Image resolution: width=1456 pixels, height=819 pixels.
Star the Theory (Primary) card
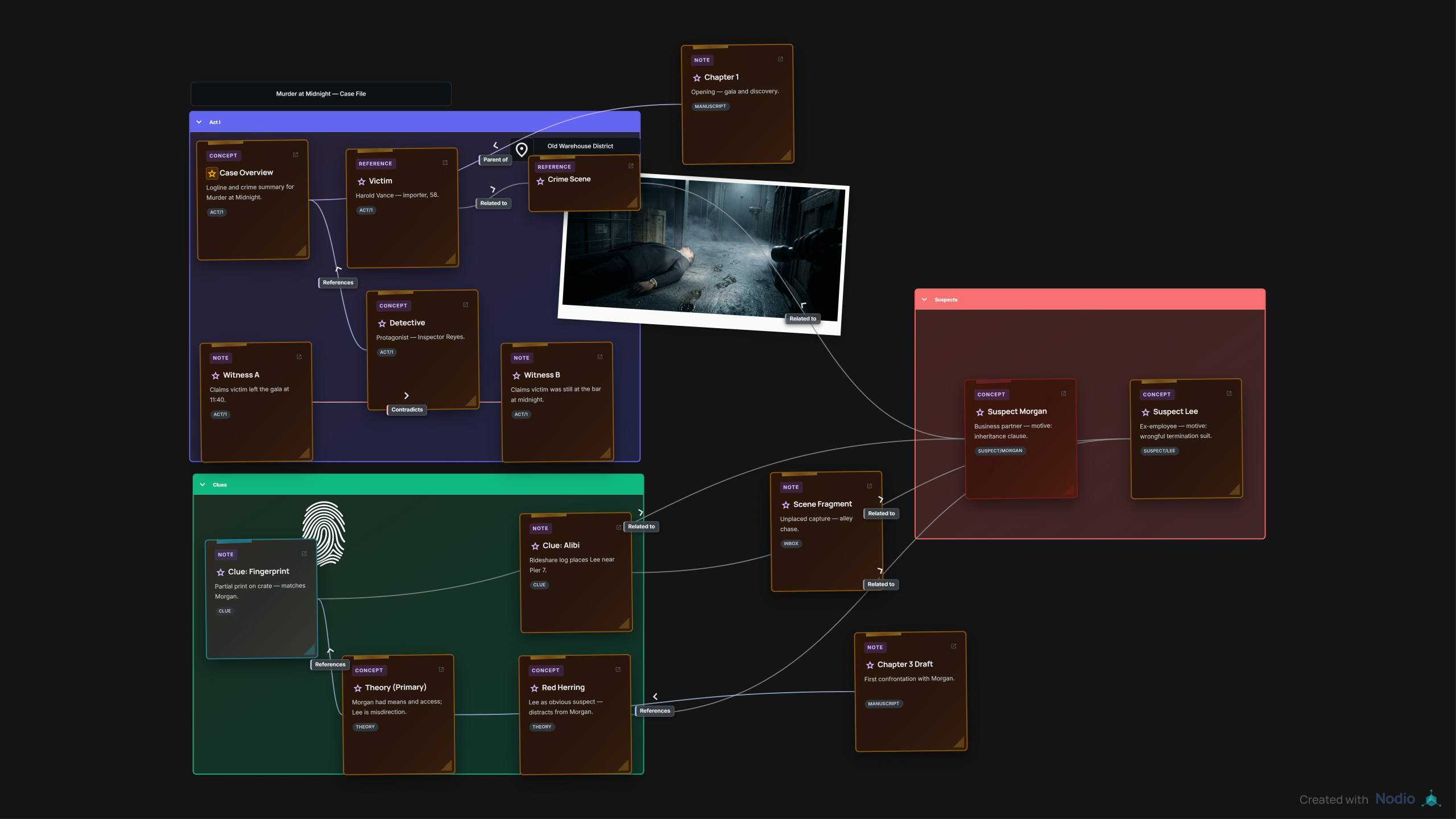(358, 688)
